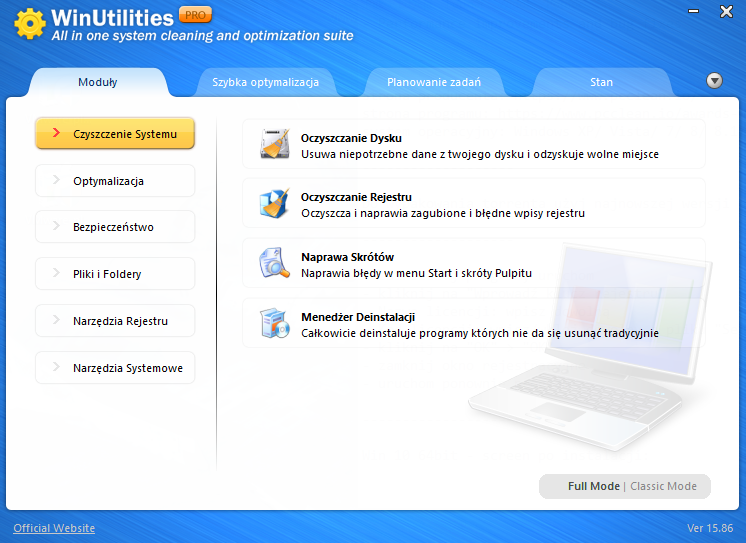746x543 pixels.
Task: Open the Szybka optymalizacja tab
Action: pyautogui.click(x=265, y=82)
